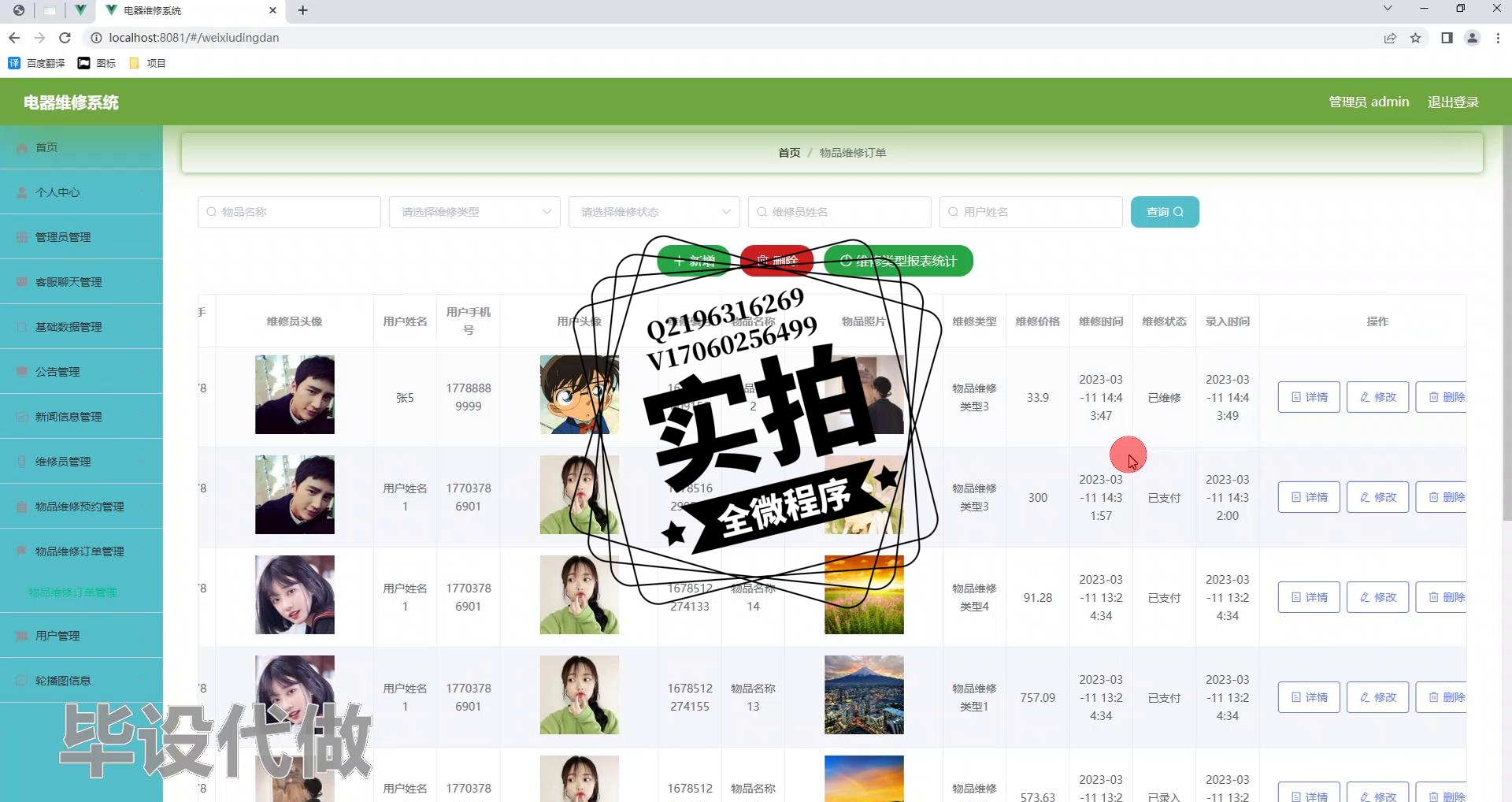
Task: Click 修改 for the 张5 row
Action: [x=1377, y=397]
